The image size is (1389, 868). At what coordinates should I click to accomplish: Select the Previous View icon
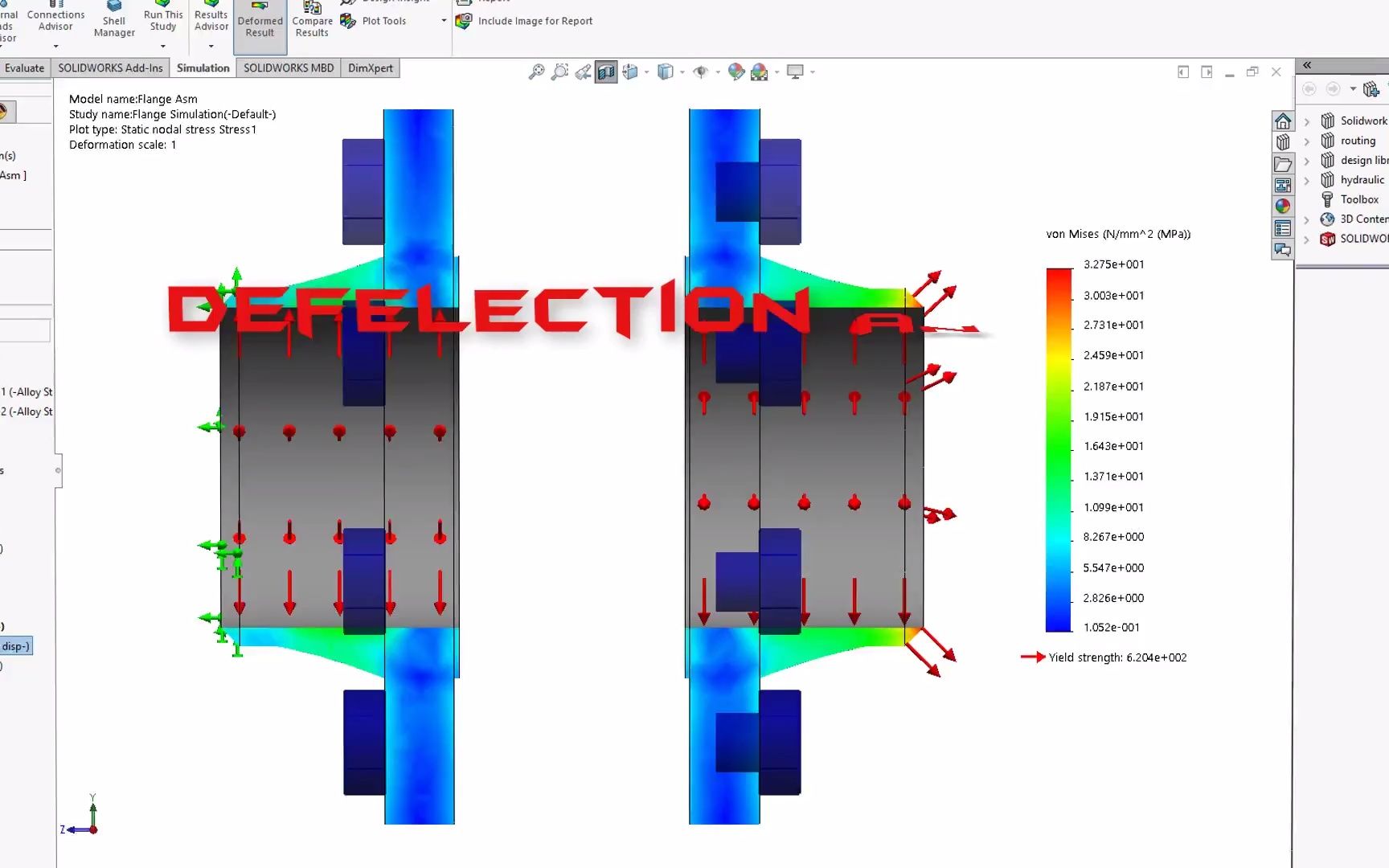pyautogui.click(x=584, y=72)
